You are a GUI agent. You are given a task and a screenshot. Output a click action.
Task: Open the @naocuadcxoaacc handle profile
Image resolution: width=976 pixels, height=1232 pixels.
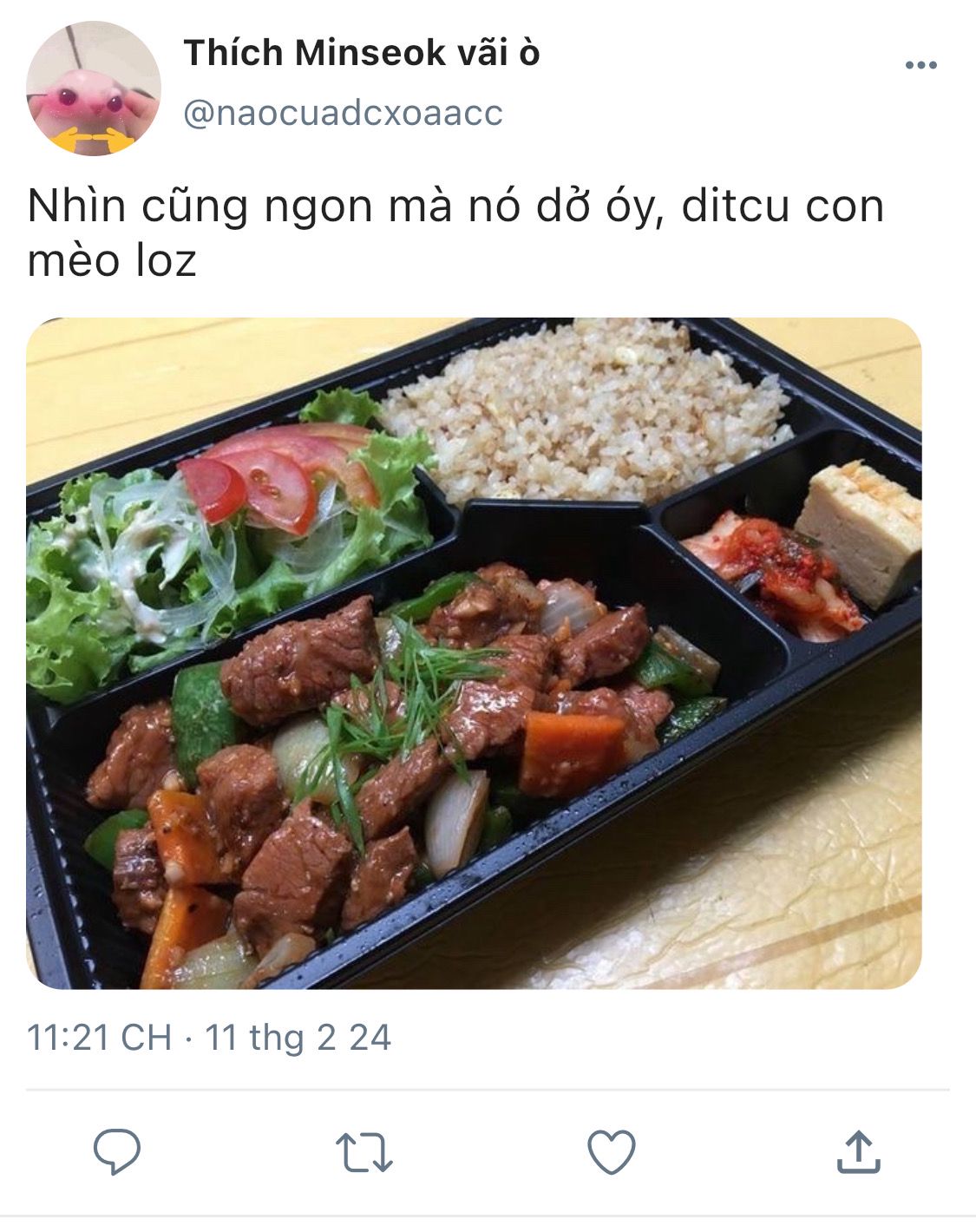coord(343,113)
